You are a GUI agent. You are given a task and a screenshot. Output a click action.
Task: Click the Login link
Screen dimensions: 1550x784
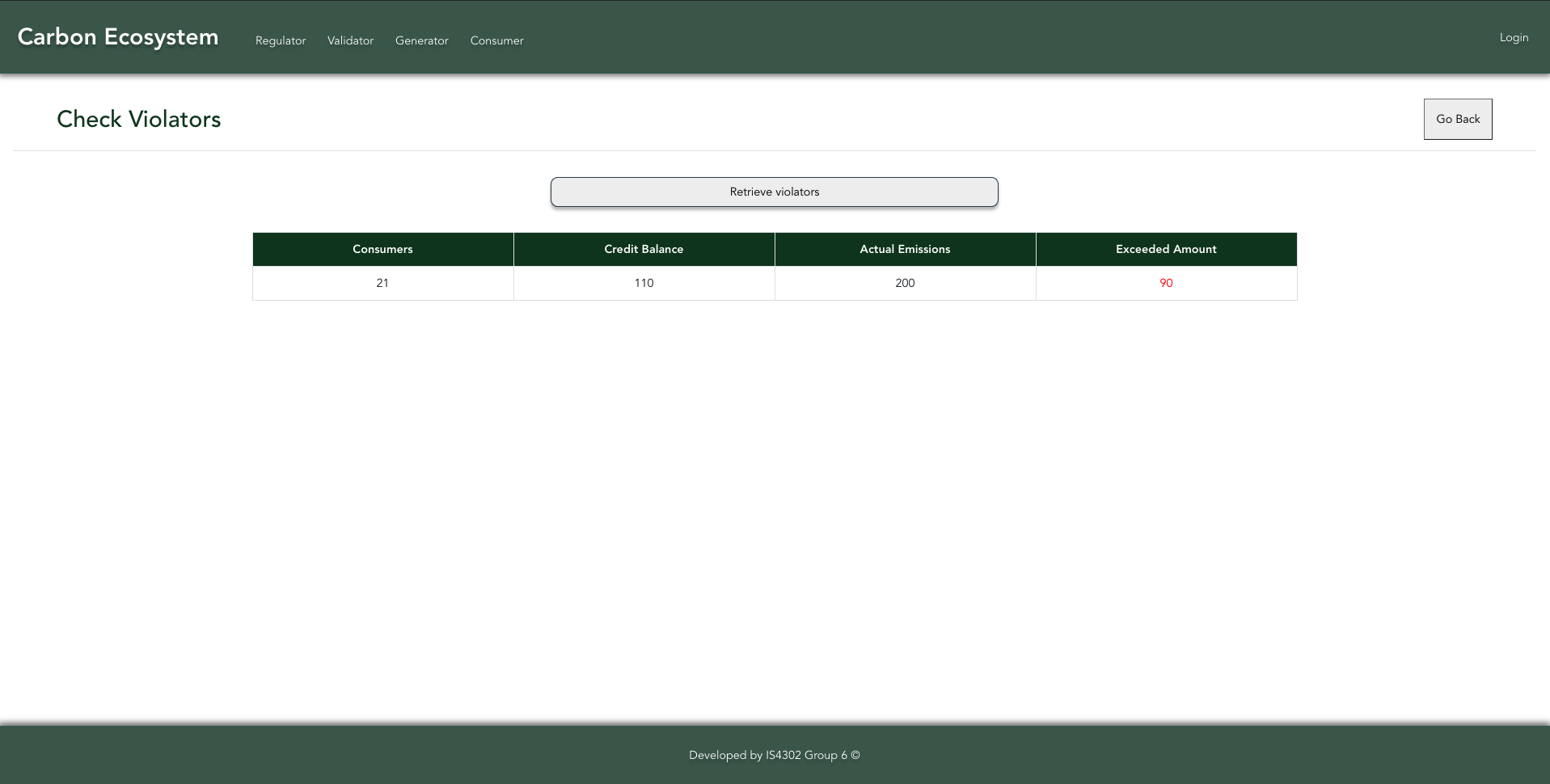click(1514, 37)
